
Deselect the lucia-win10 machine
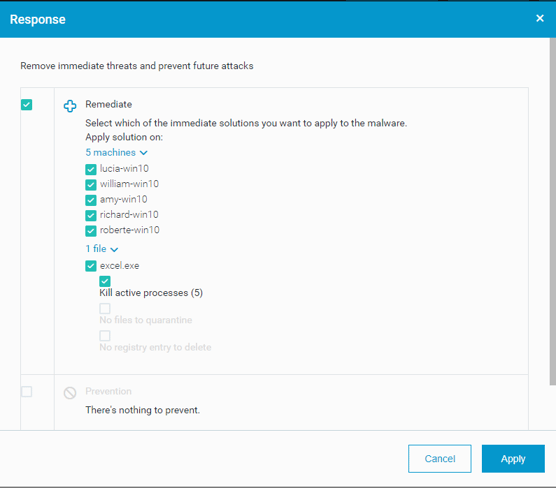tap(91, 169)
